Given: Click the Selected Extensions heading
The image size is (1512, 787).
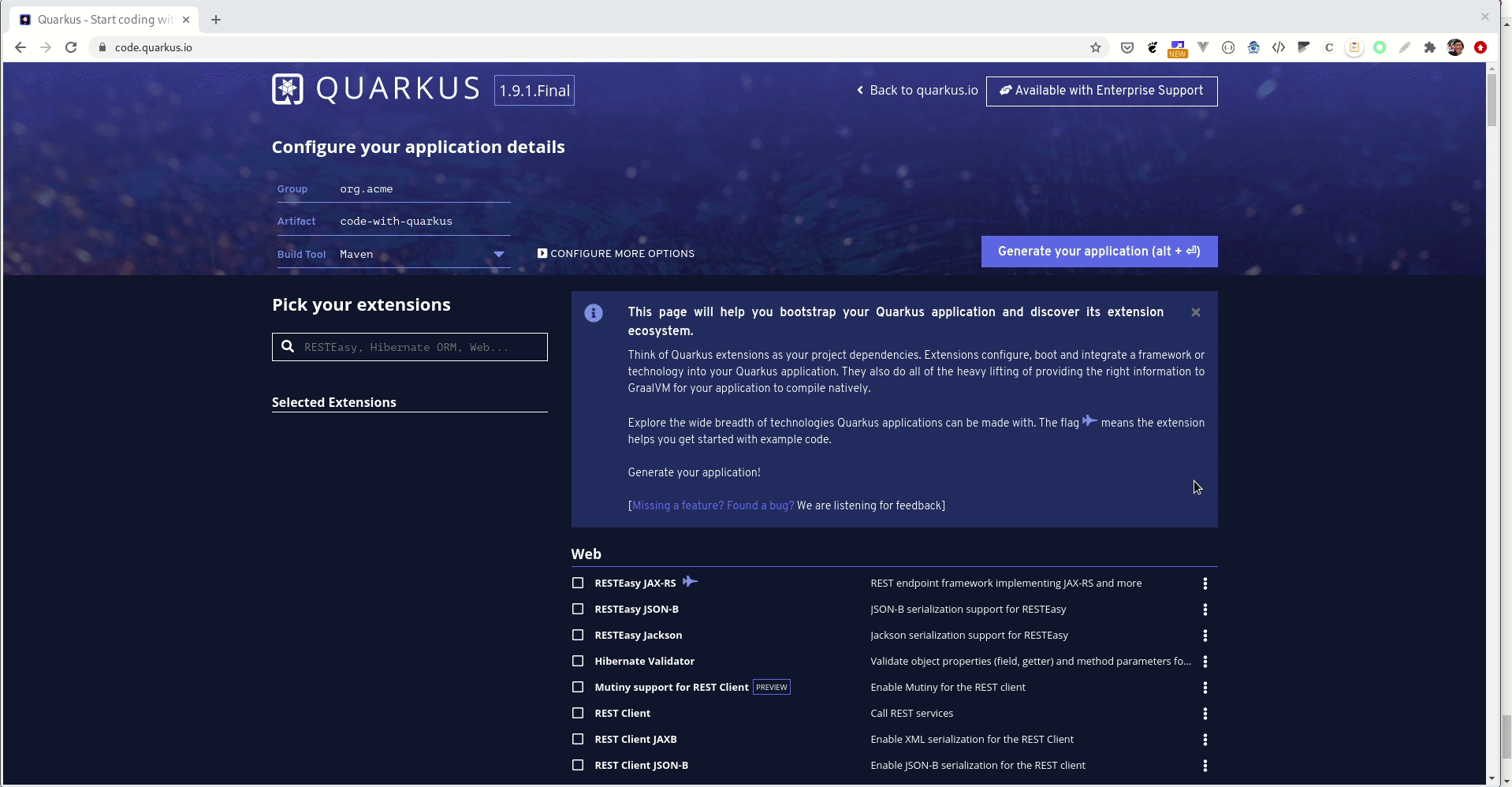Looking at the screenshot, I should click(334, 402).
